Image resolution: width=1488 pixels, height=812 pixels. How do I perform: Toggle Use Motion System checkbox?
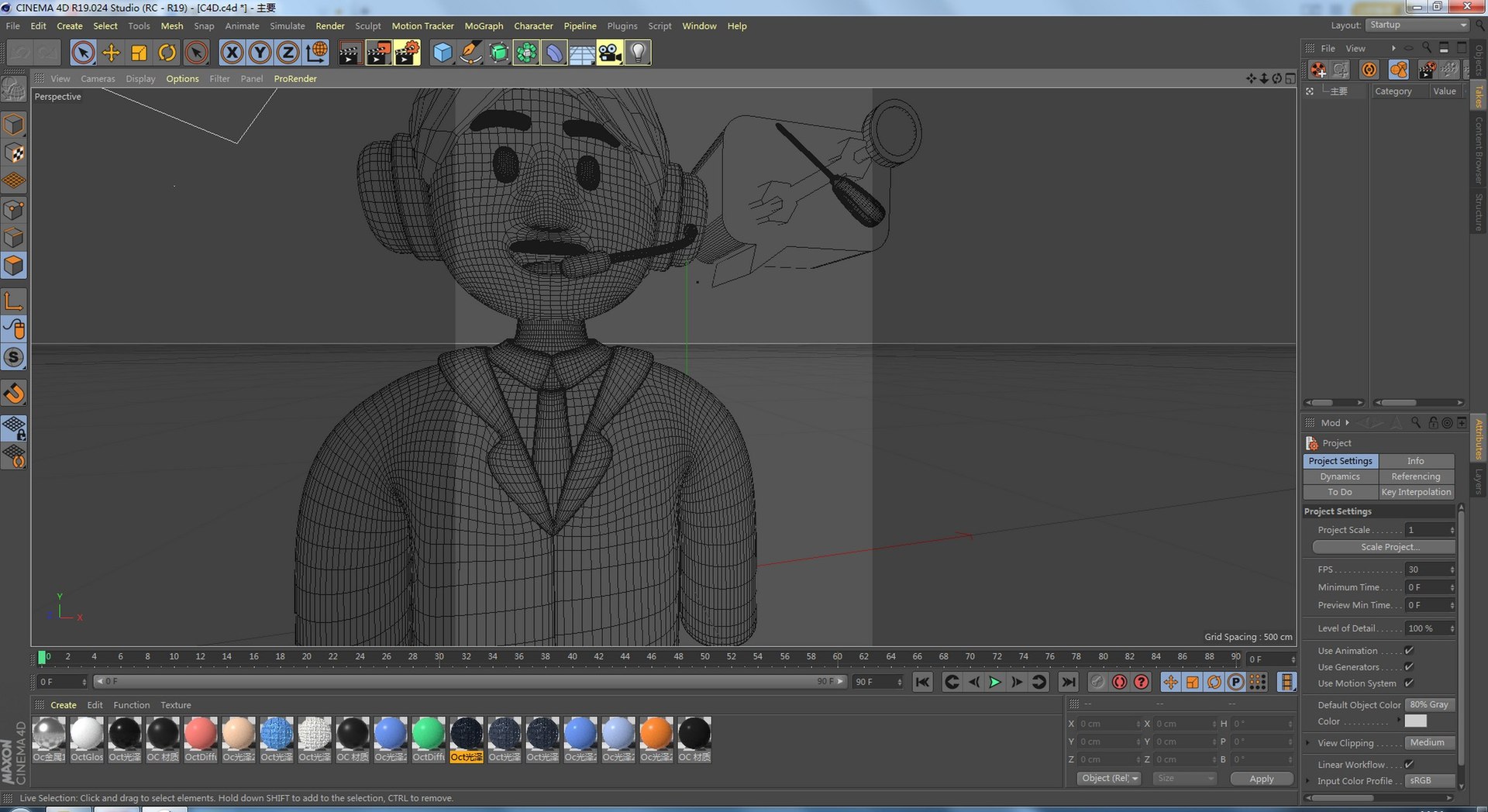click(x=1409, y=683)
